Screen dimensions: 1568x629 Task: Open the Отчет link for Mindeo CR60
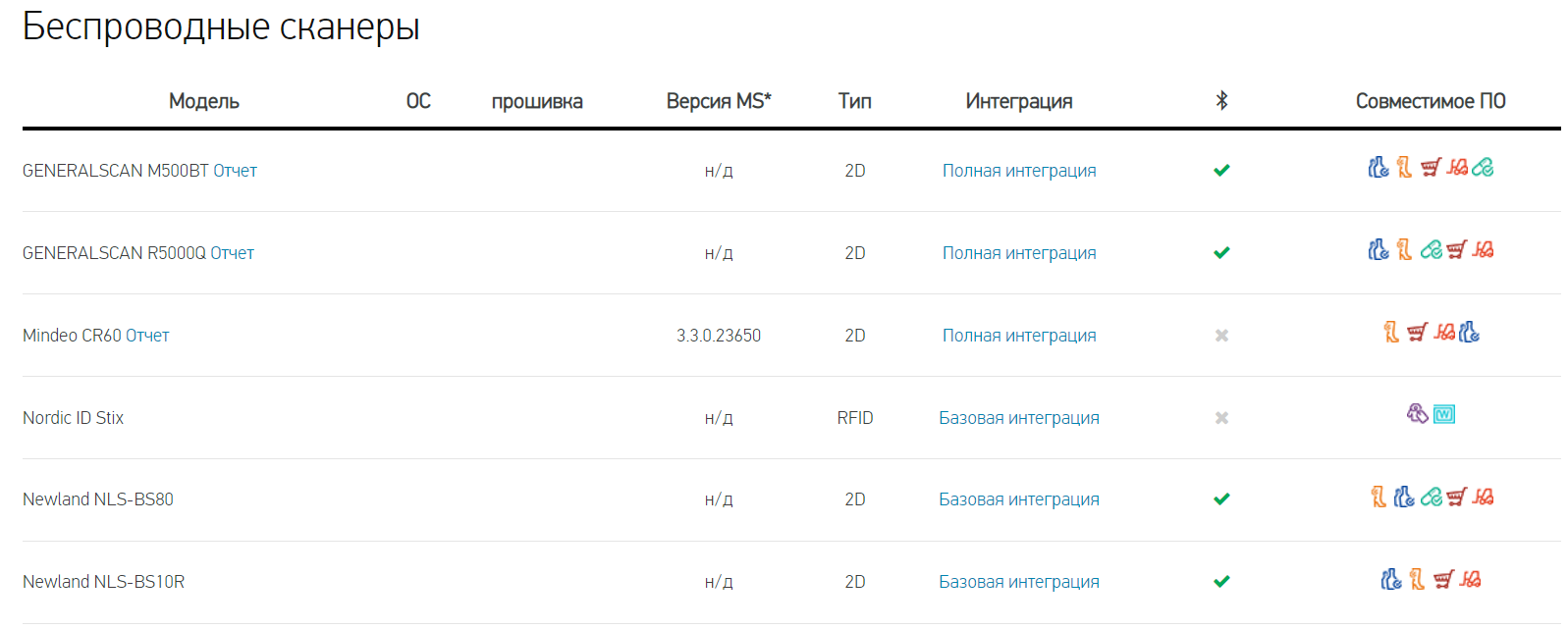pyautogui.click(x=147, y=336)
